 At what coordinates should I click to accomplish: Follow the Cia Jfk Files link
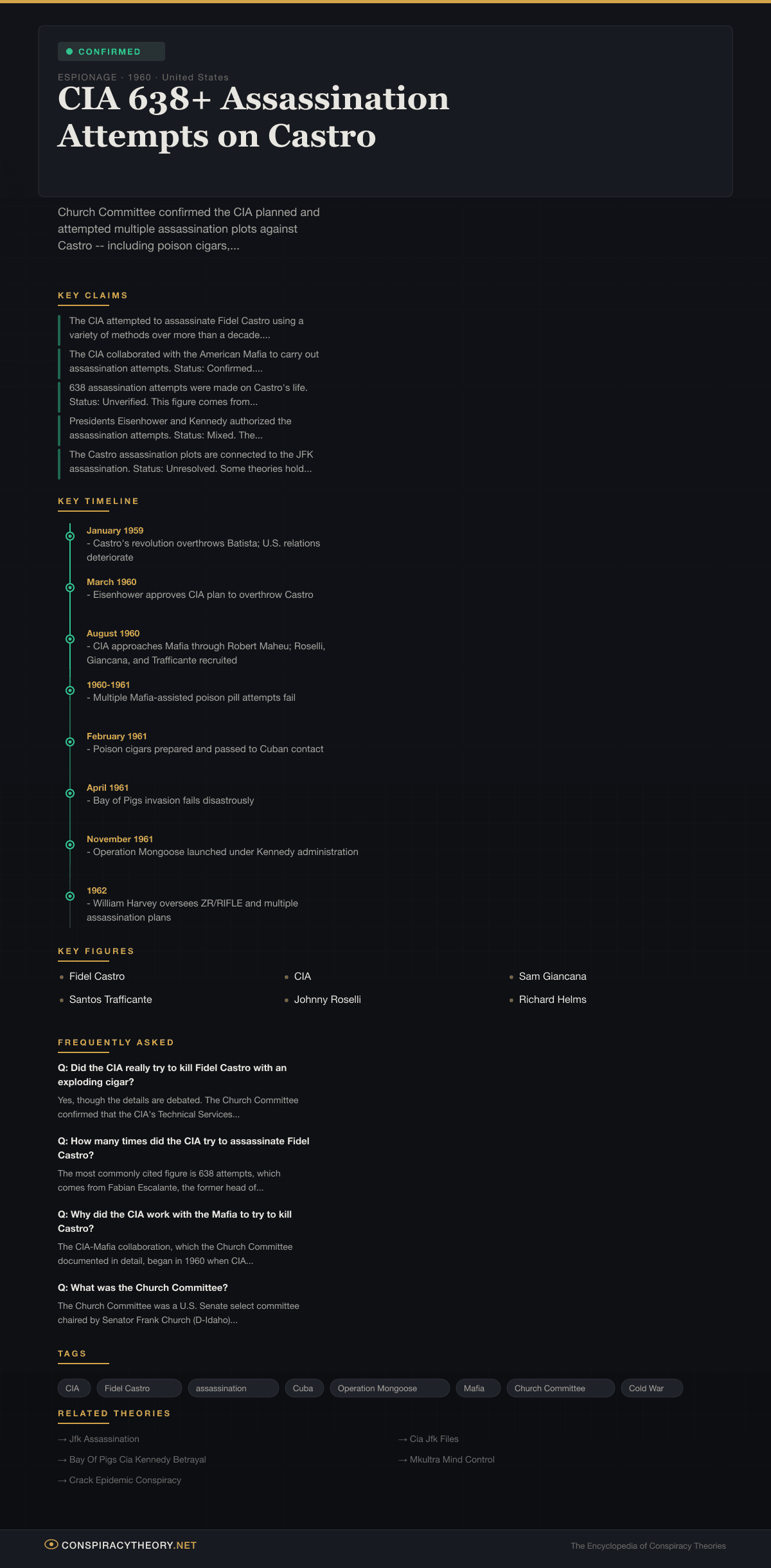click(434, 1439)
